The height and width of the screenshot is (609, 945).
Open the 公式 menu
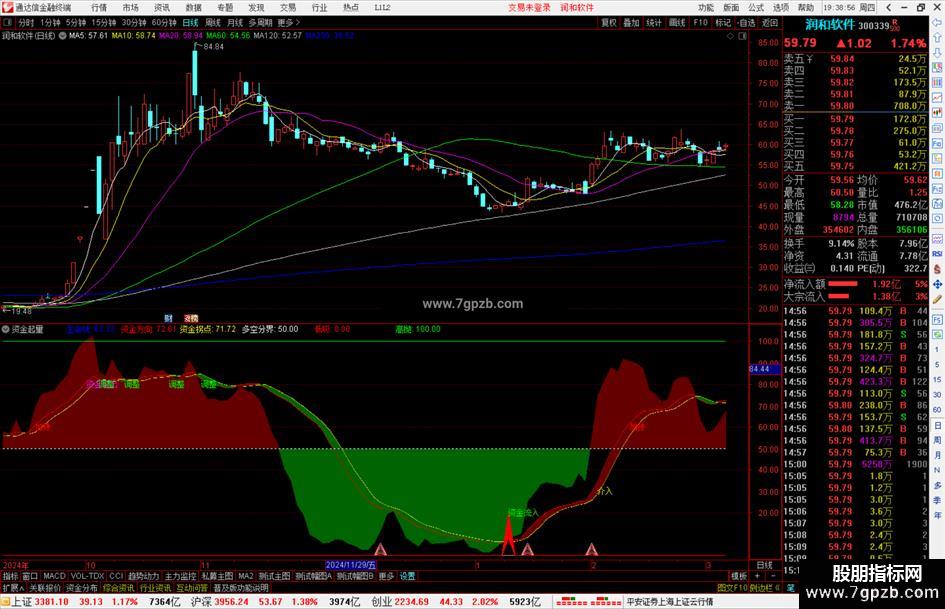coord(756,8)
